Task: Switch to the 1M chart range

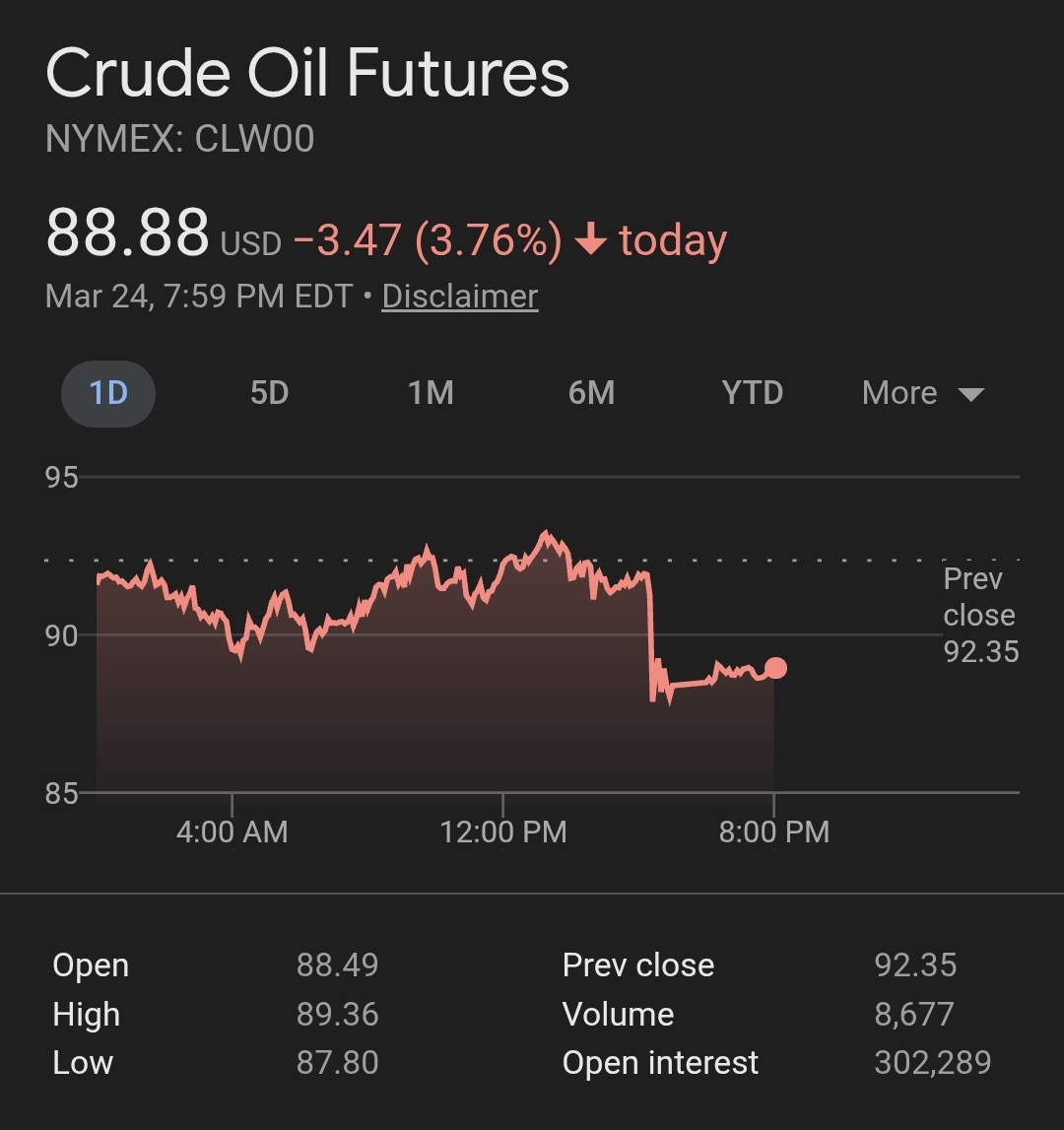Action: click(x=431, y=393)
